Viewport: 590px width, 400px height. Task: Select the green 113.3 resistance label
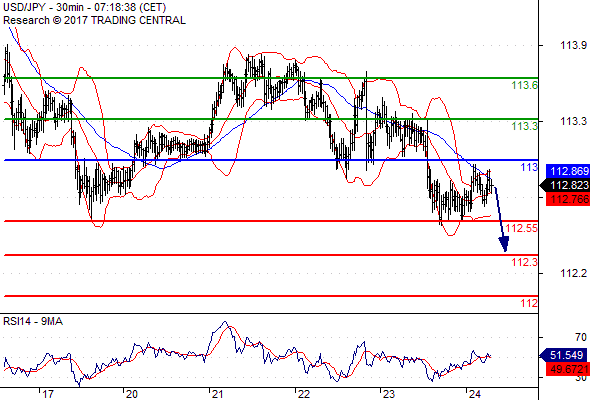coord(525,126)
